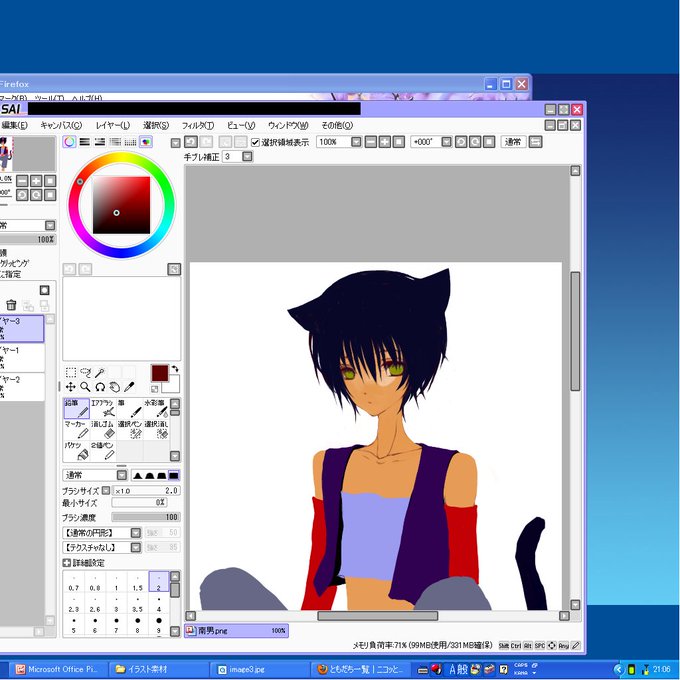This screenshot has height=680, width=680.
Task: Open the フィルタ(T) menu
Action: coord(198,125)
